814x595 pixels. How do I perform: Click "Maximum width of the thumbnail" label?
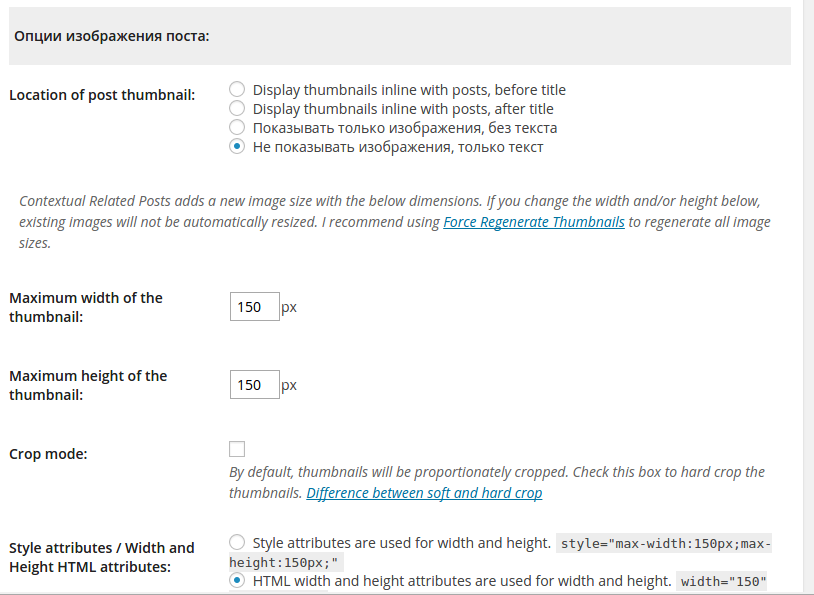tap(86, 307)
